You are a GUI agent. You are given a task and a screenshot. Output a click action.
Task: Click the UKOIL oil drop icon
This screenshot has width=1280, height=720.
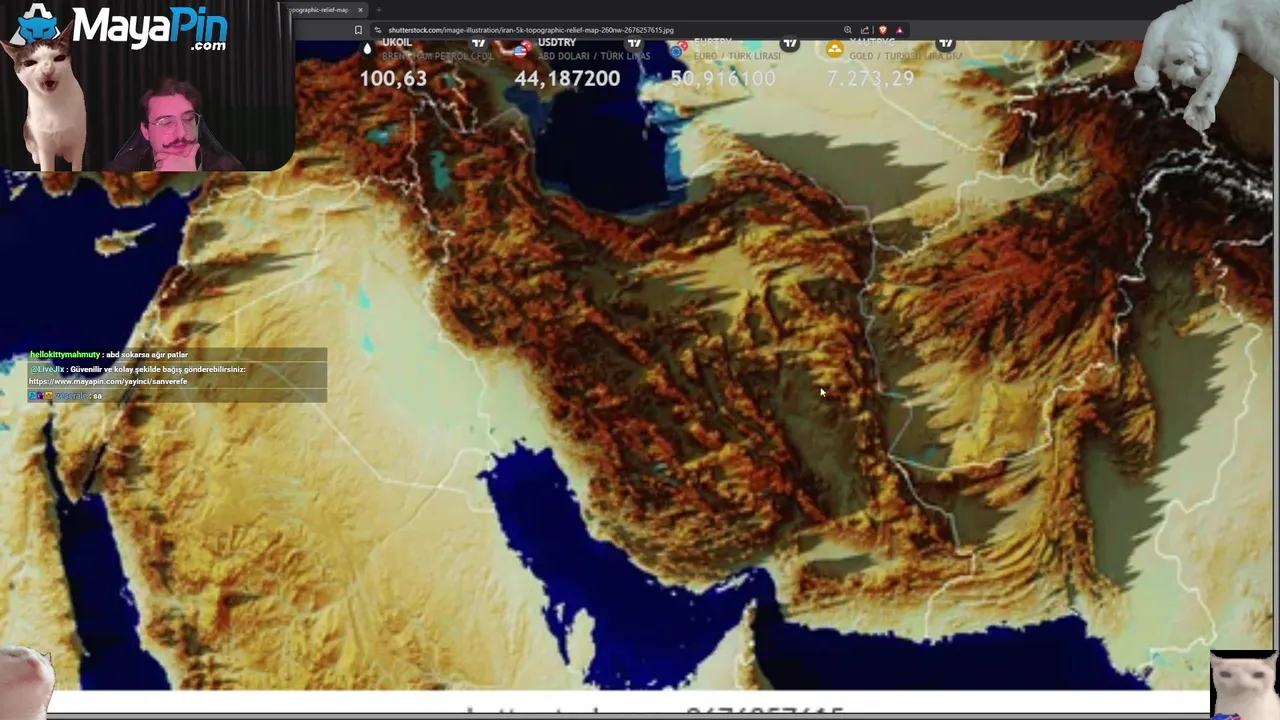[367, 46]
